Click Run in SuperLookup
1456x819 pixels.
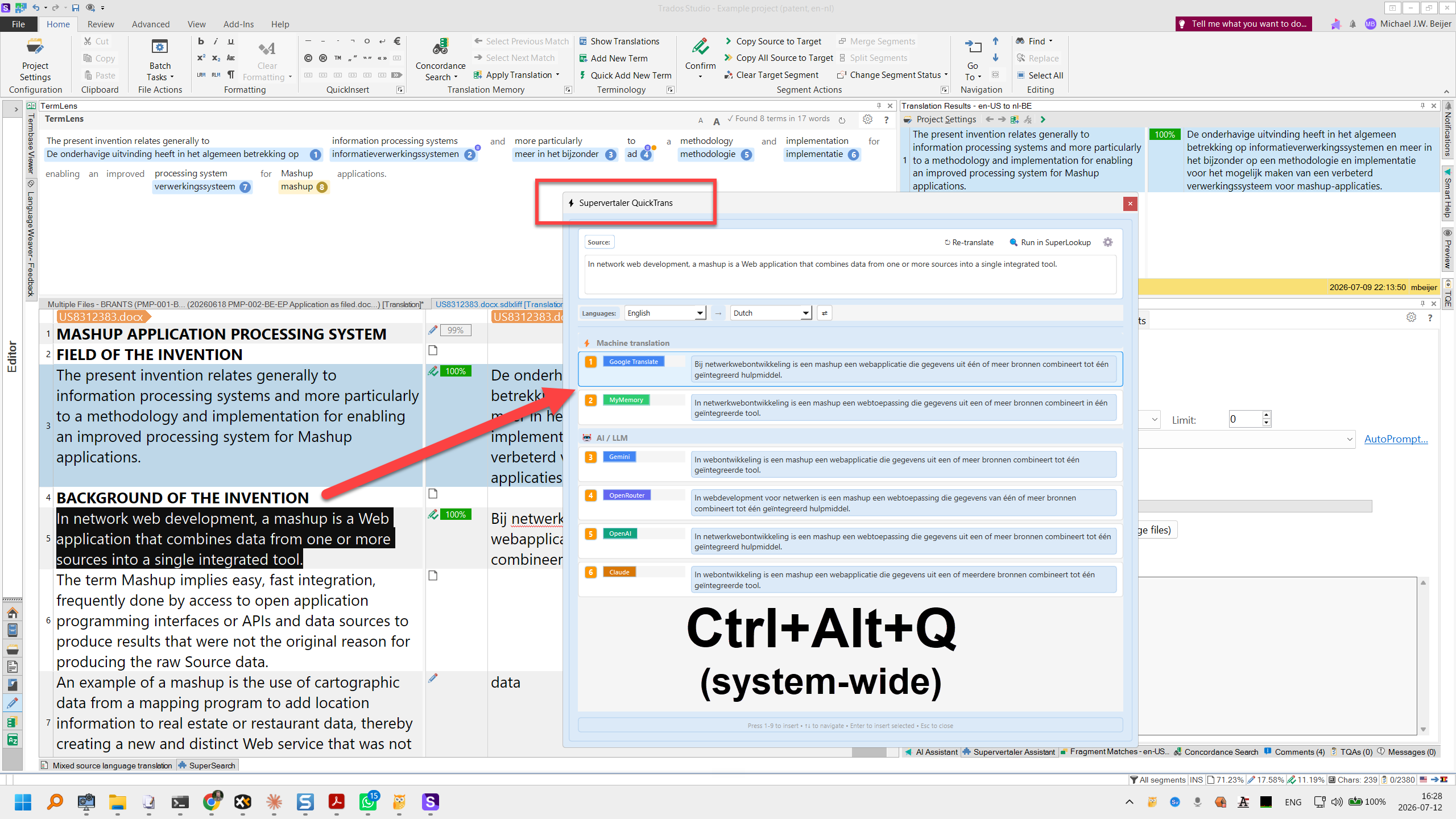(x=1050, y=242)
